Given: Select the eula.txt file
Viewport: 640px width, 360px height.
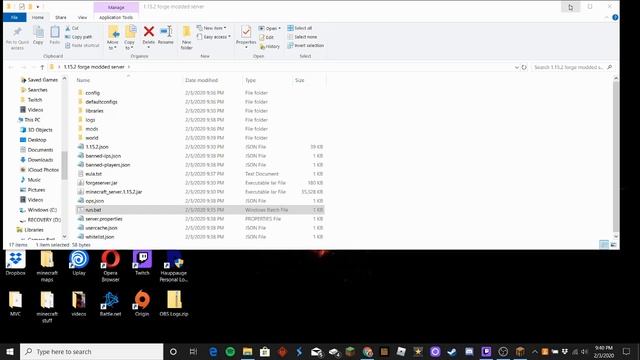Looking at the screenshot, I should (x=93, y=173).
